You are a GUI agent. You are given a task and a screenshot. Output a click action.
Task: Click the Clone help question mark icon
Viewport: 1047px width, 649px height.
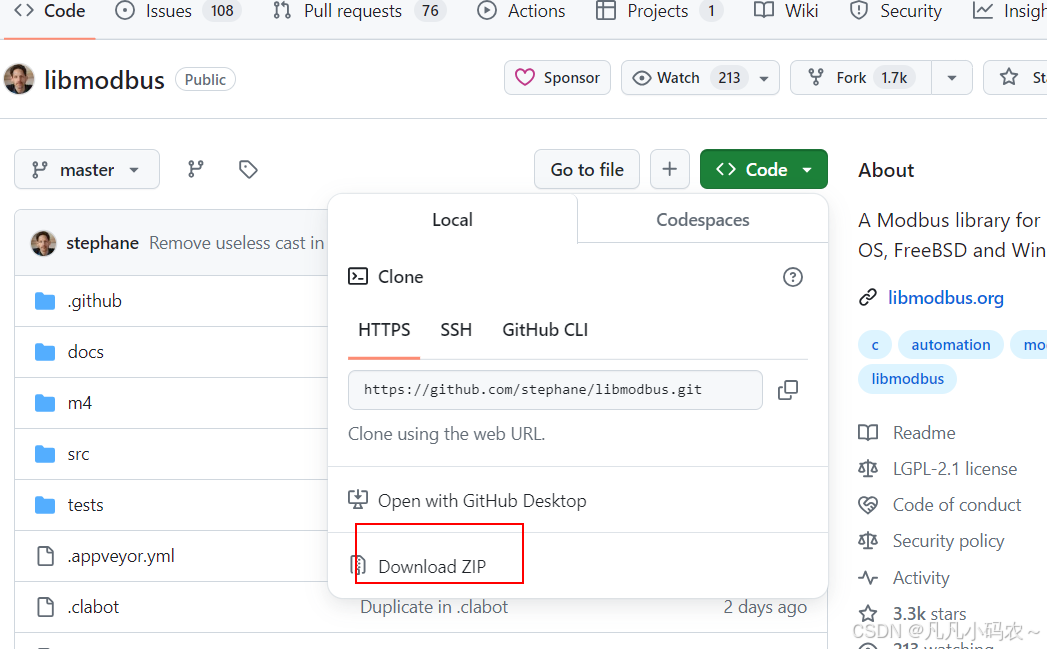pyautogui.click(x=793, y=277)
